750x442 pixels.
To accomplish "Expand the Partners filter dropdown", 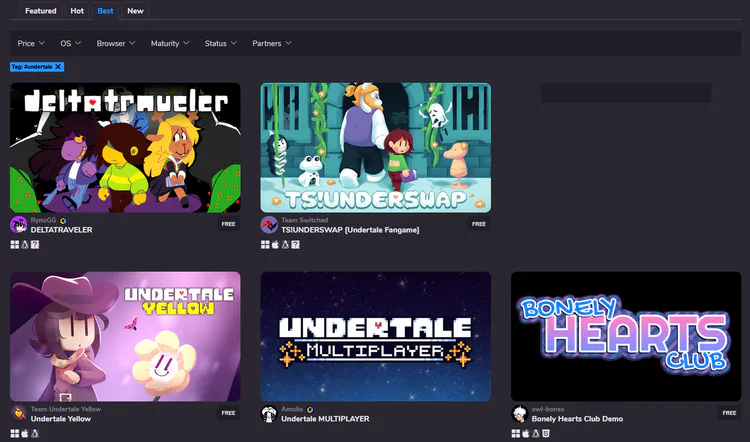I will [272, 43].
